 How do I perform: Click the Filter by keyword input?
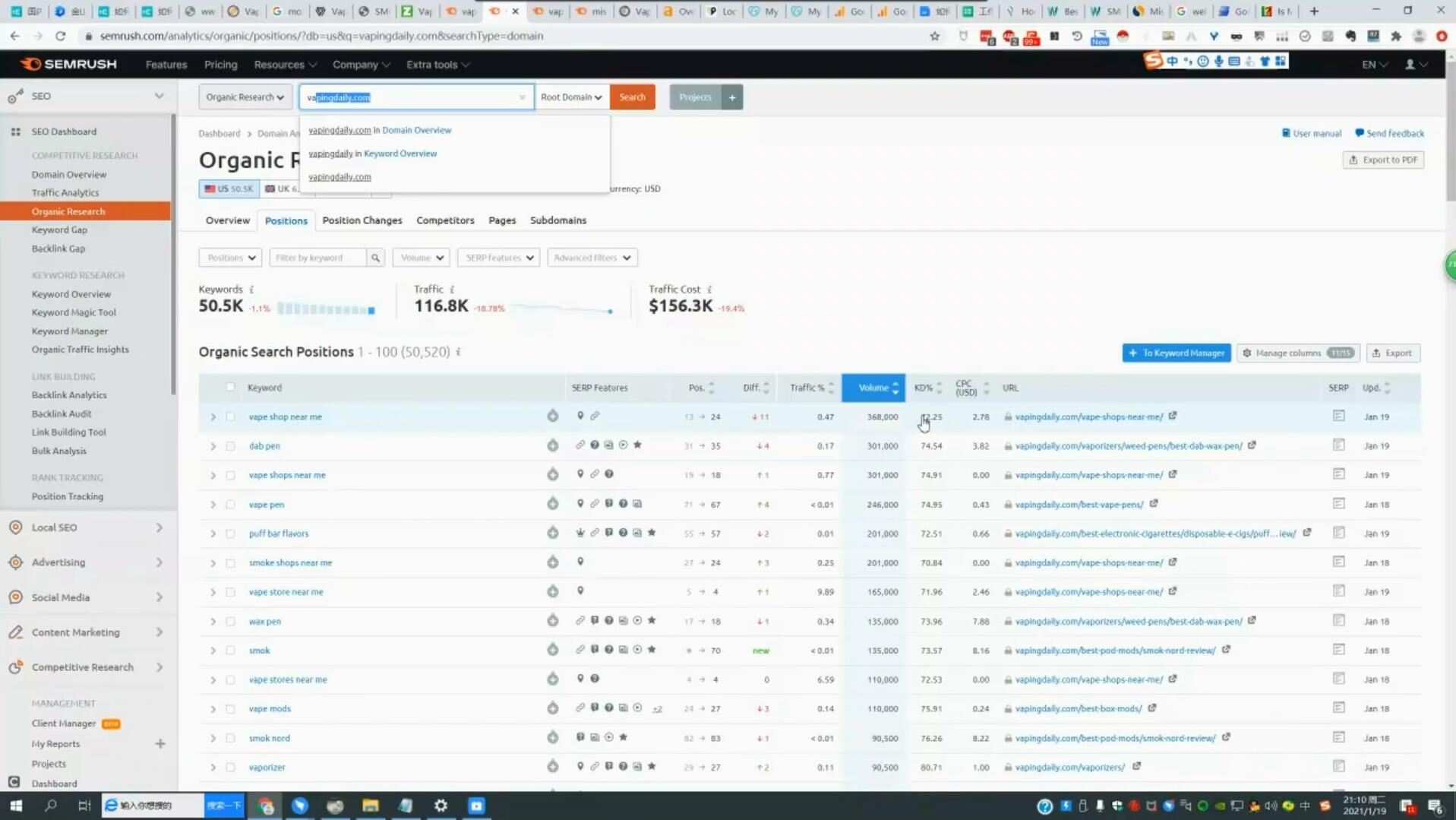coord(318,258)
